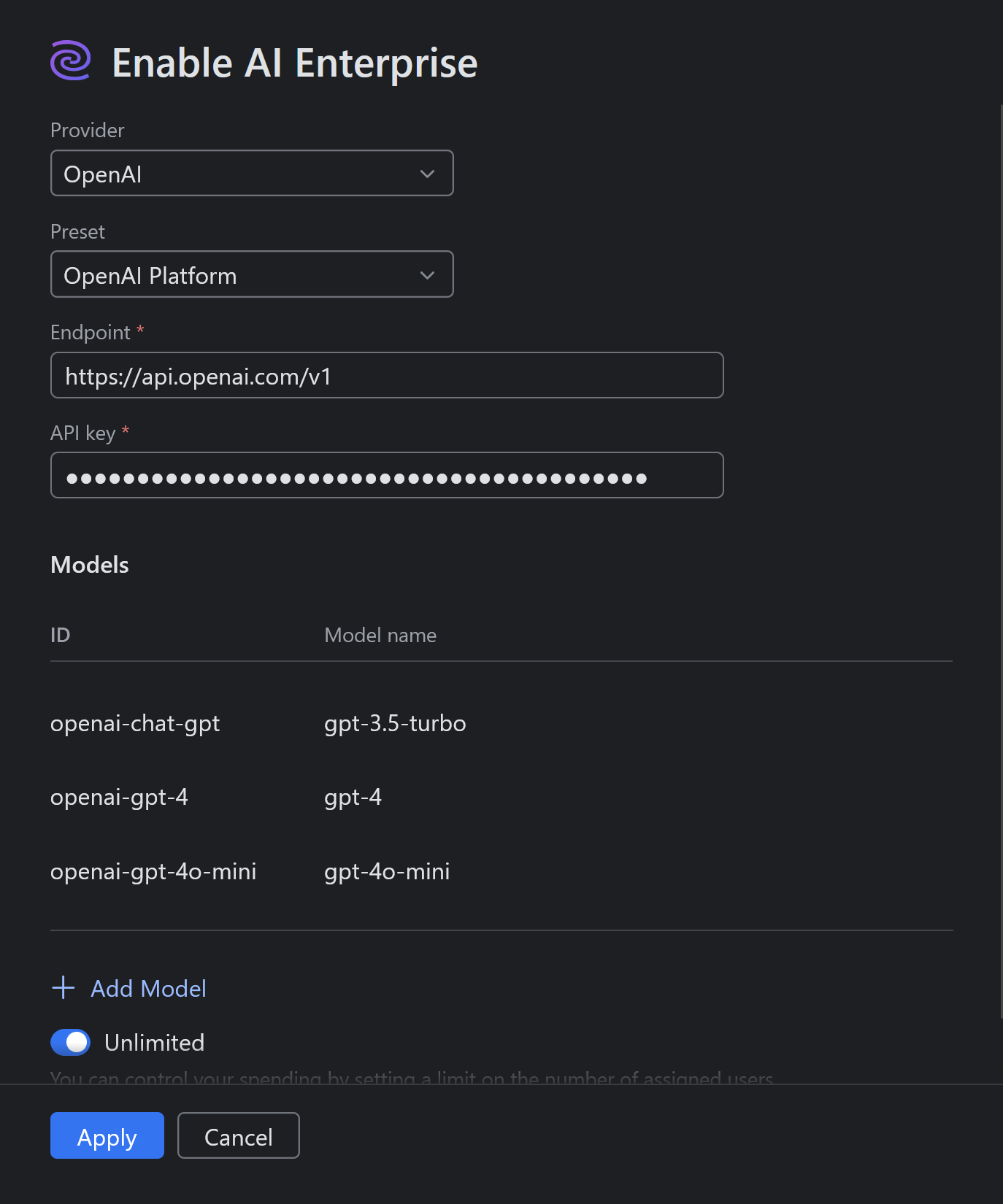Open the Provider dropdown showing OpenAI
Viewport: 1003px width, 1204px height.
point(252,173)
